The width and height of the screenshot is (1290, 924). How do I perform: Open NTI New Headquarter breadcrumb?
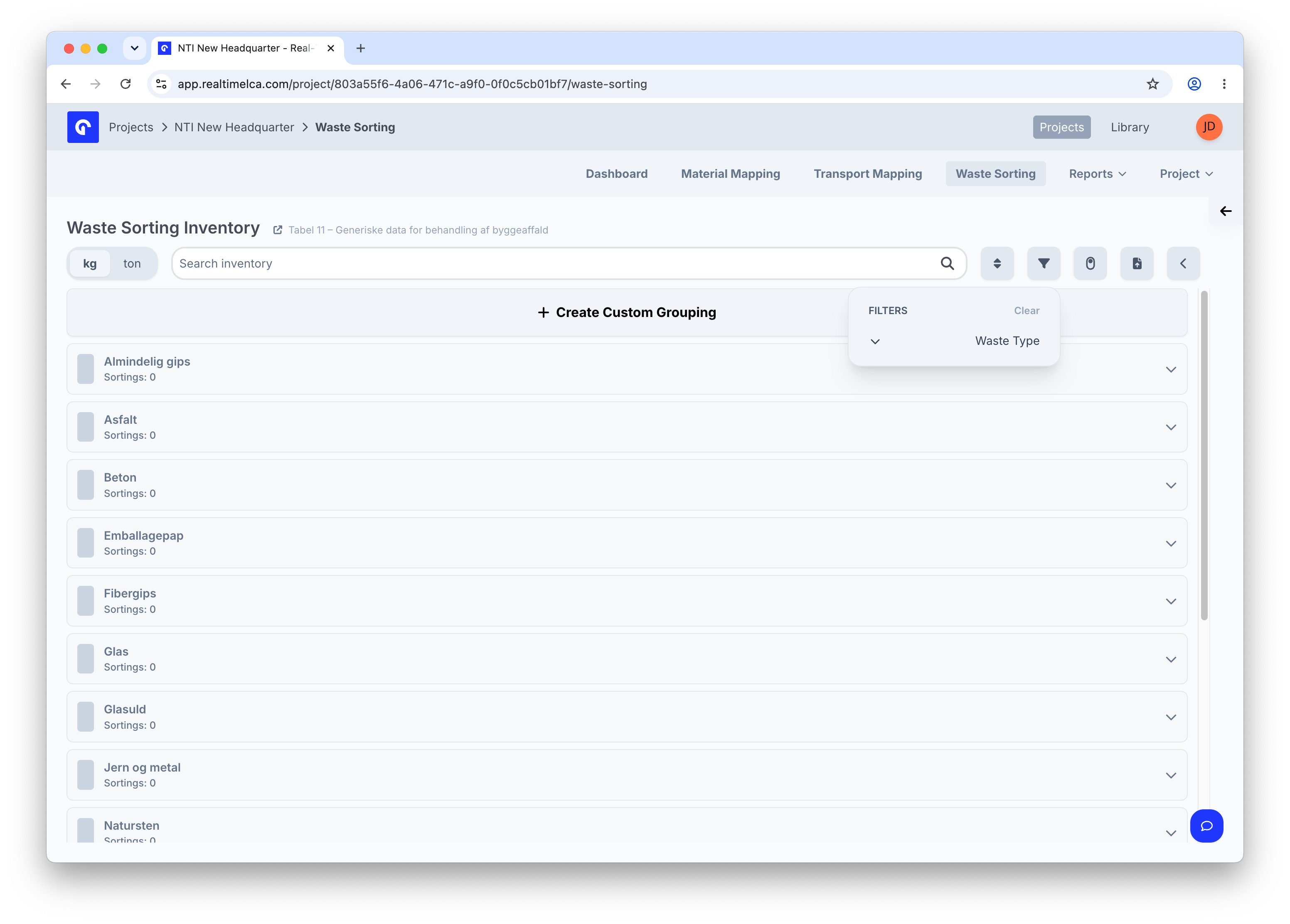tap(234, 127)
